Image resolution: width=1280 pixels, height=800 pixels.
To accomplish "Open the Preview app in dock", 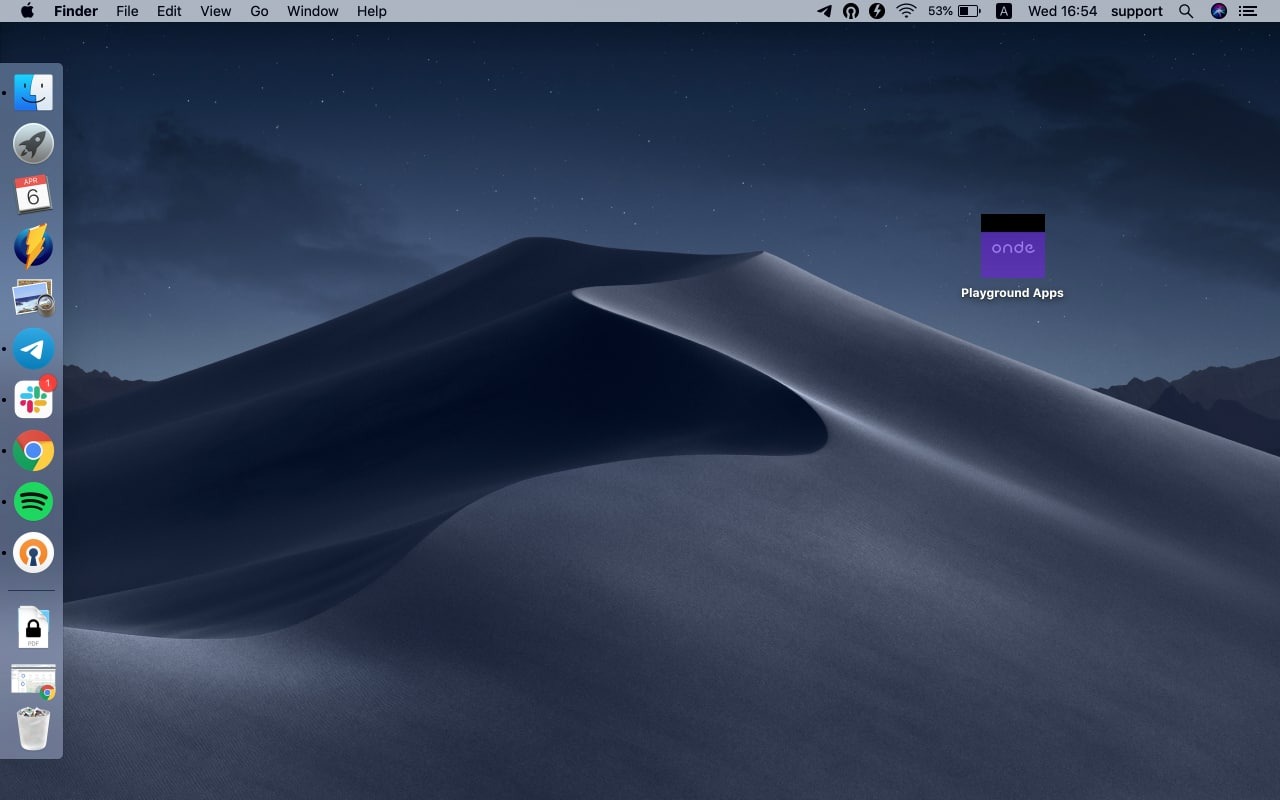I will point(33,298).
